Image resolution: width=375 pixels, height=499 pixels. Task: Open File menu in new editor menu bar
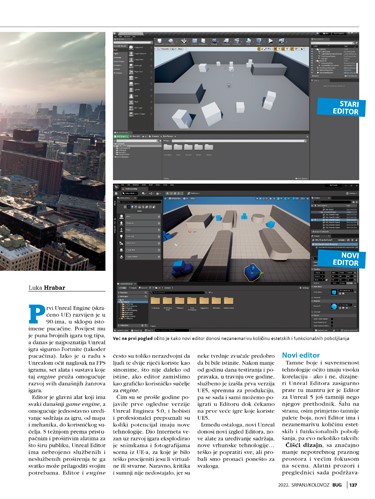(123, 185)
